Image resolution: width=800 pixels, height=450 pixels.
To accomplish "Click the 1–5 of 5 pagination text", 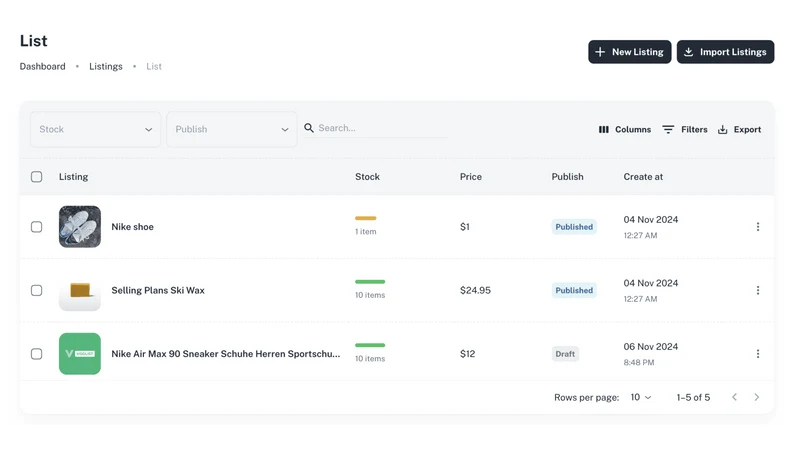I will tap(693, 397).
